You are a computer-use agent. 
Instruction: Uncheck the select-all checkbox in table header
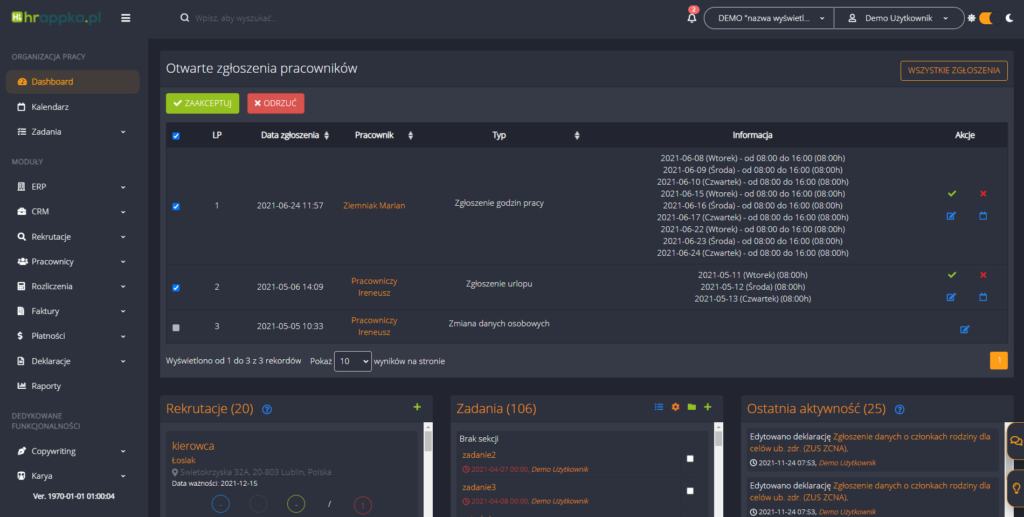pyautogui.click(x=177, y=136)
